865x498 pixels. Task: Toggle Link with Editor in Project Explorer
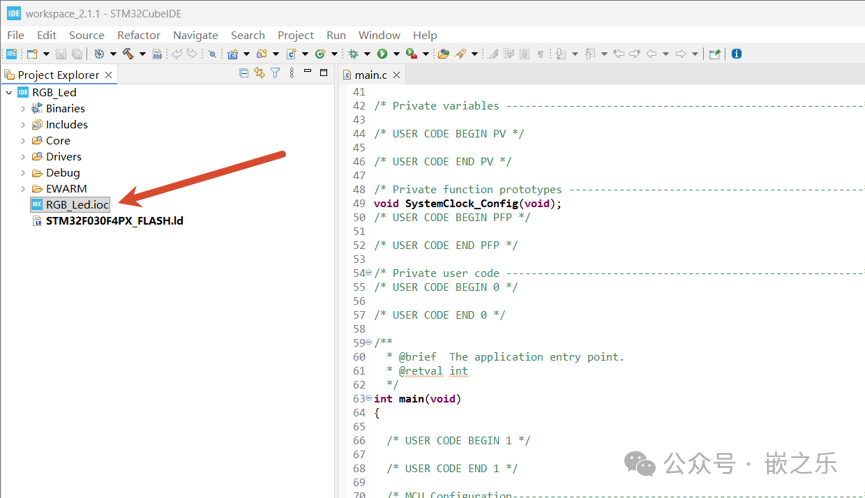tap(259, 73)
